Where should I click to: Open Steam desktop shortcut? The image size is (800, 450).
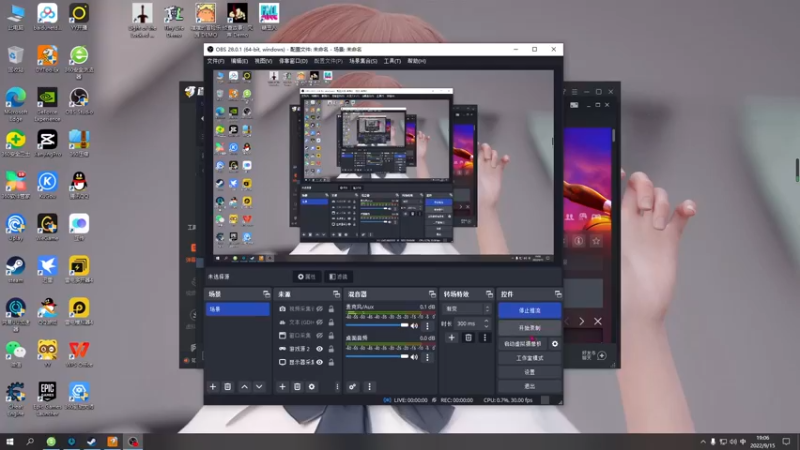click(16, 269)
